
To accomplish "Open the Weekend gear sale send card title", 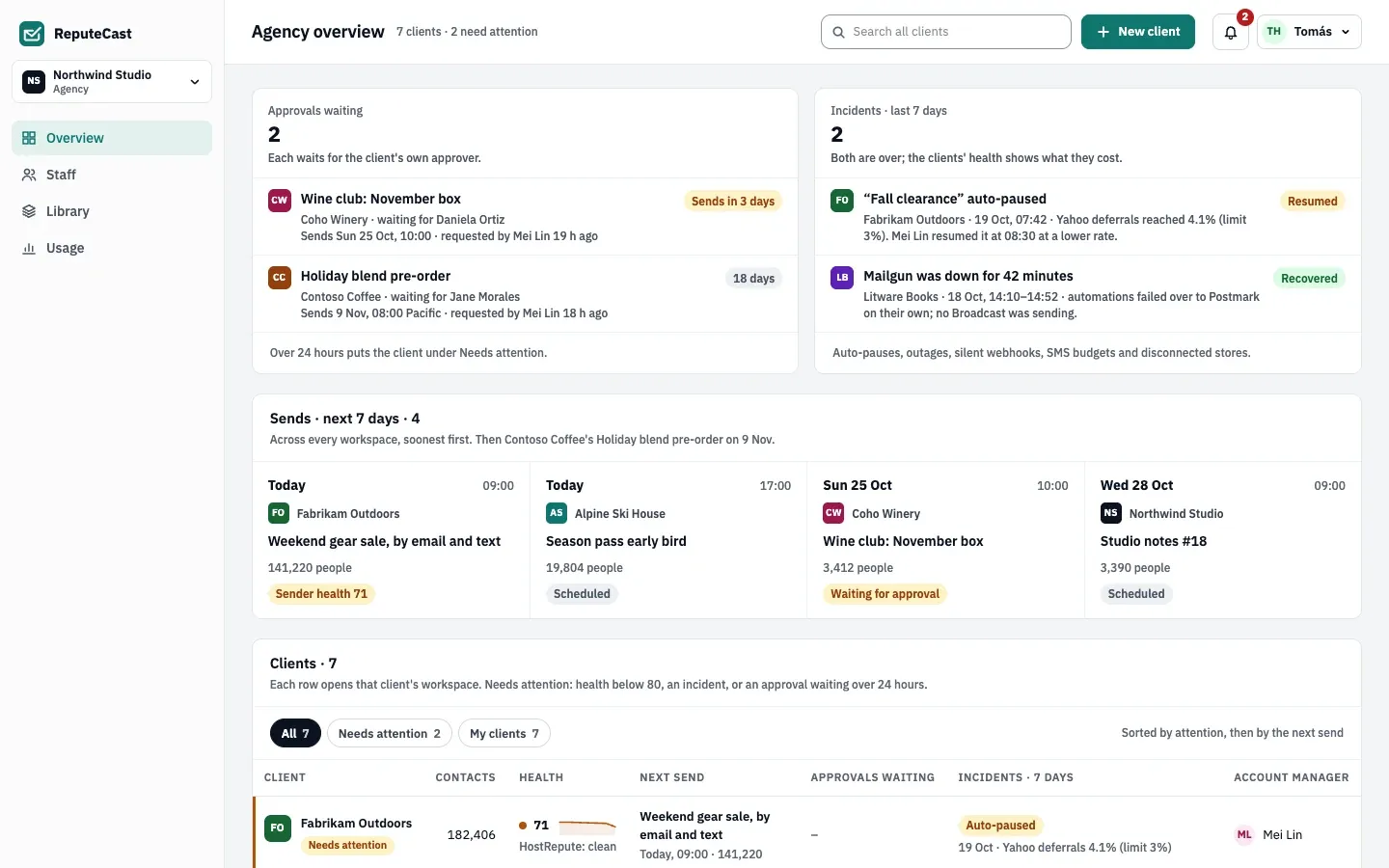I will 384,541.
